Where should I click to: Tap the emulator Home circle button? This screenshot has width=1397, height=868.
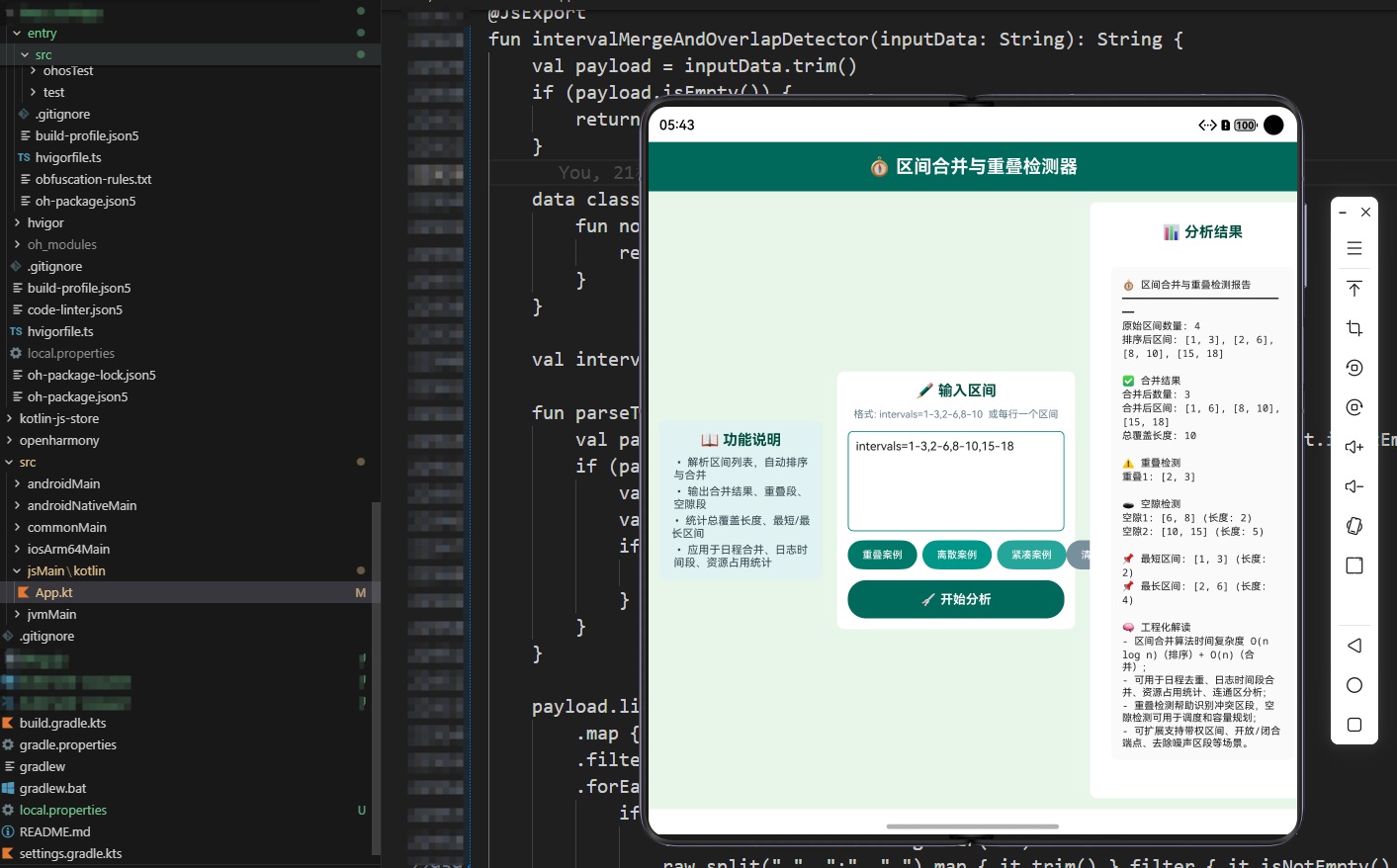point(1354,685)
